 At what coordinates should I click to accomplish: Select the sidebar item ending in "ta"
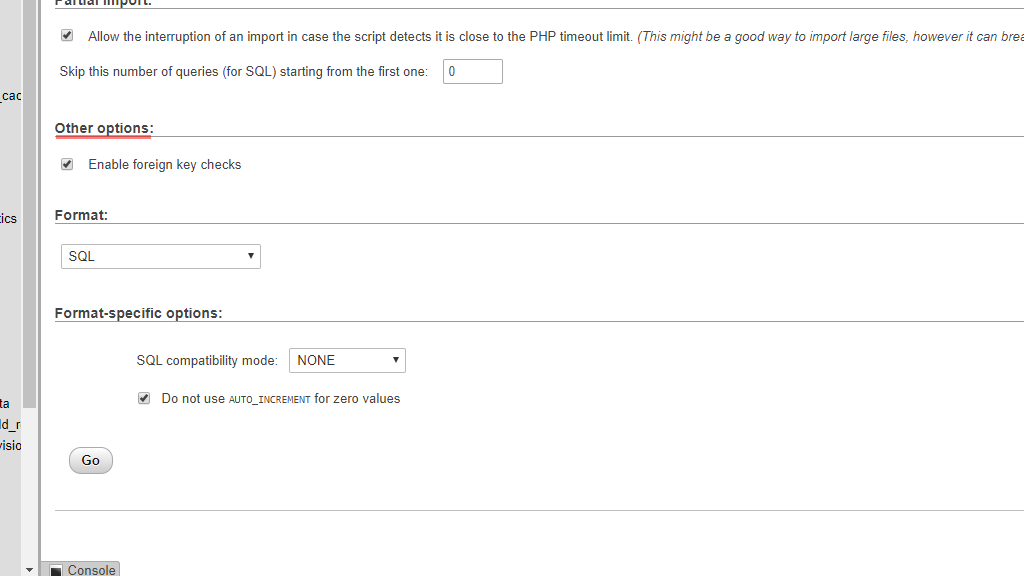[x=5, y=403]
